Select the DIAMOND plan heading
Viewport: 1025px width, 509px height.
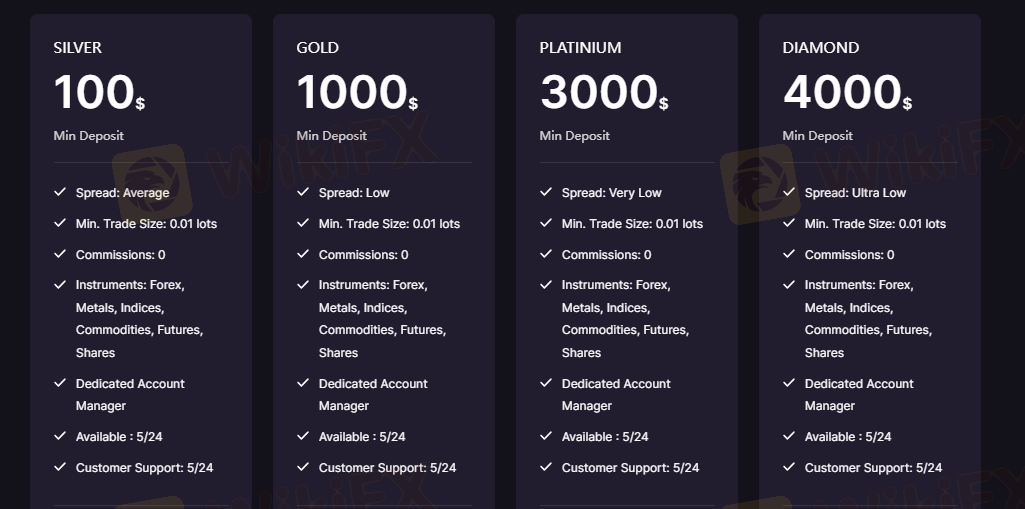821,47
